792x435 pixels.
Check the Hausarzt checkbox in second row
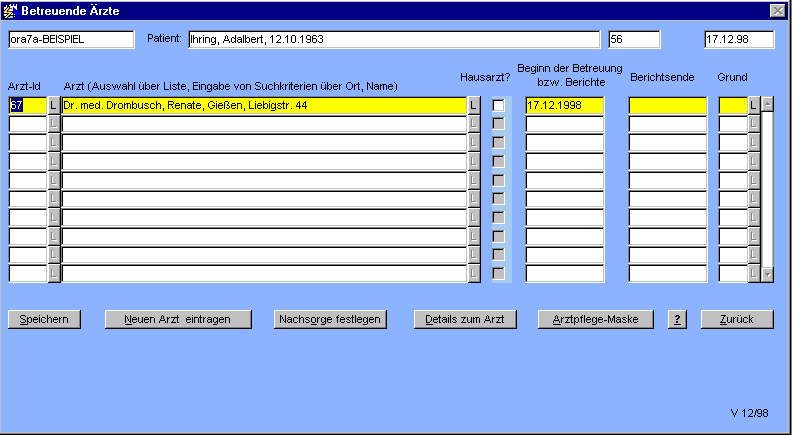pos(498,124)
